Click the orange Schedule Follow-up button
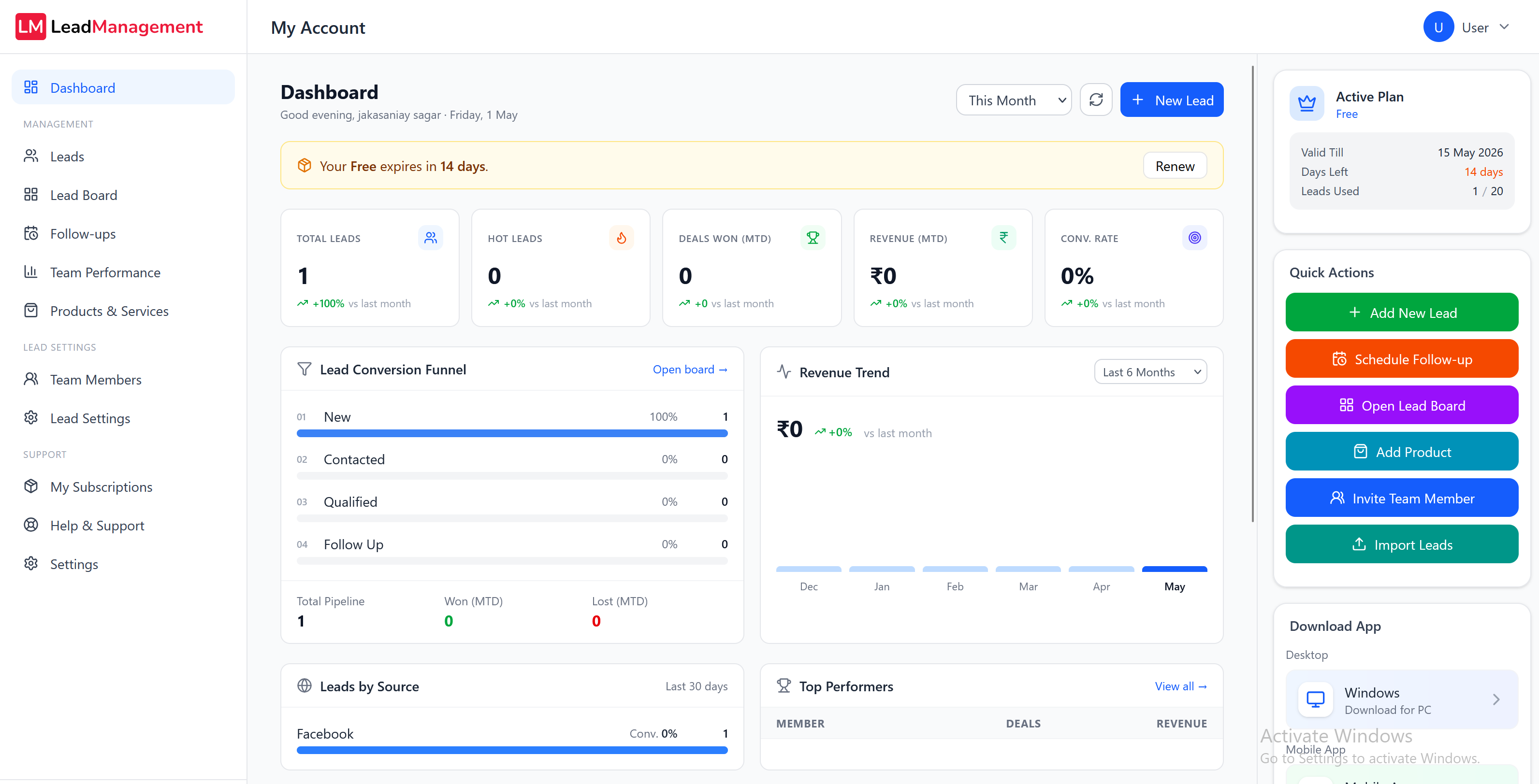This screenshot has height=784, width=1539. tap(1402, 359)
